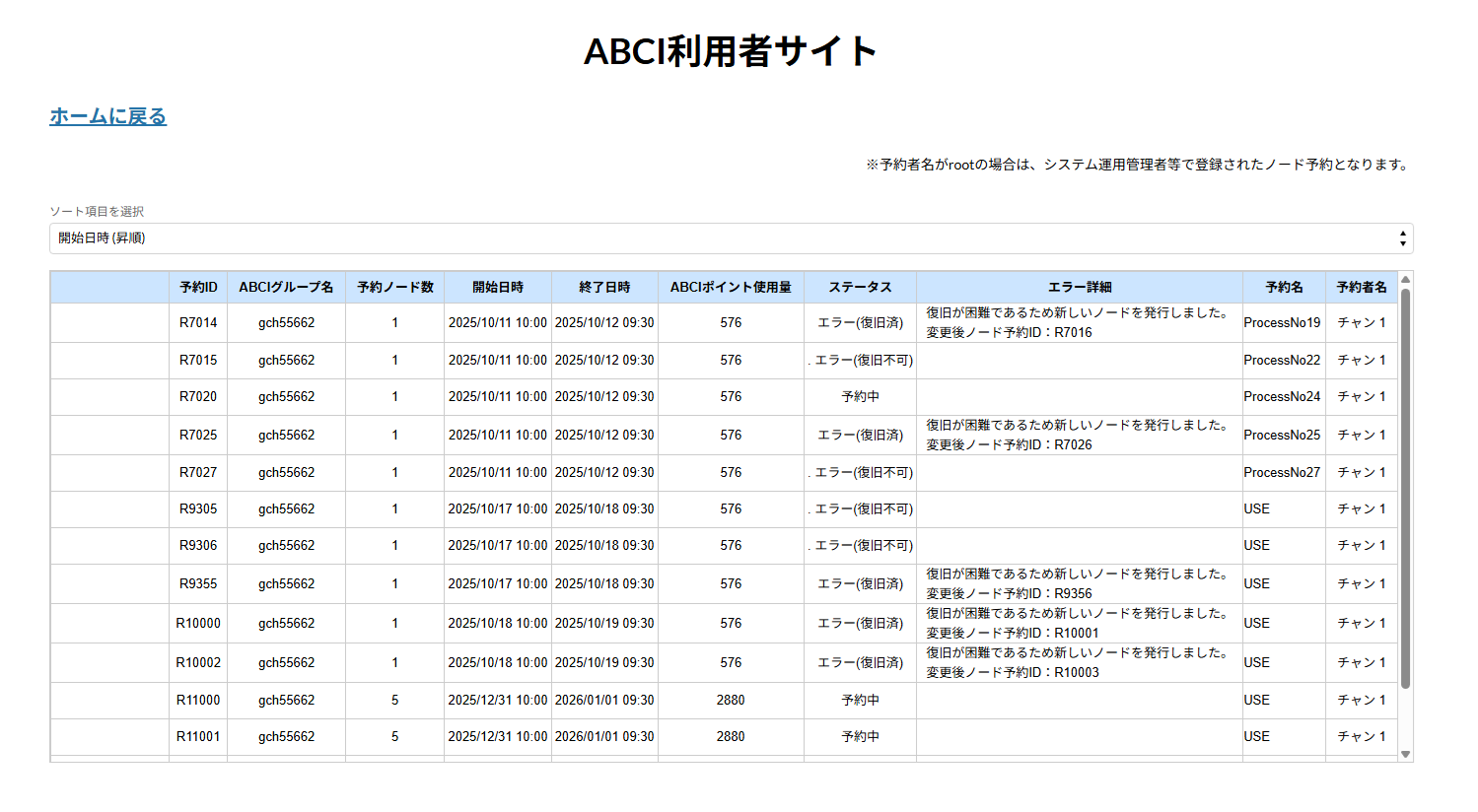The image size is (1478, 812).
Task: Click the R11000 reservation ID cell
Action: pyautogui.click(x=198, y=701)
